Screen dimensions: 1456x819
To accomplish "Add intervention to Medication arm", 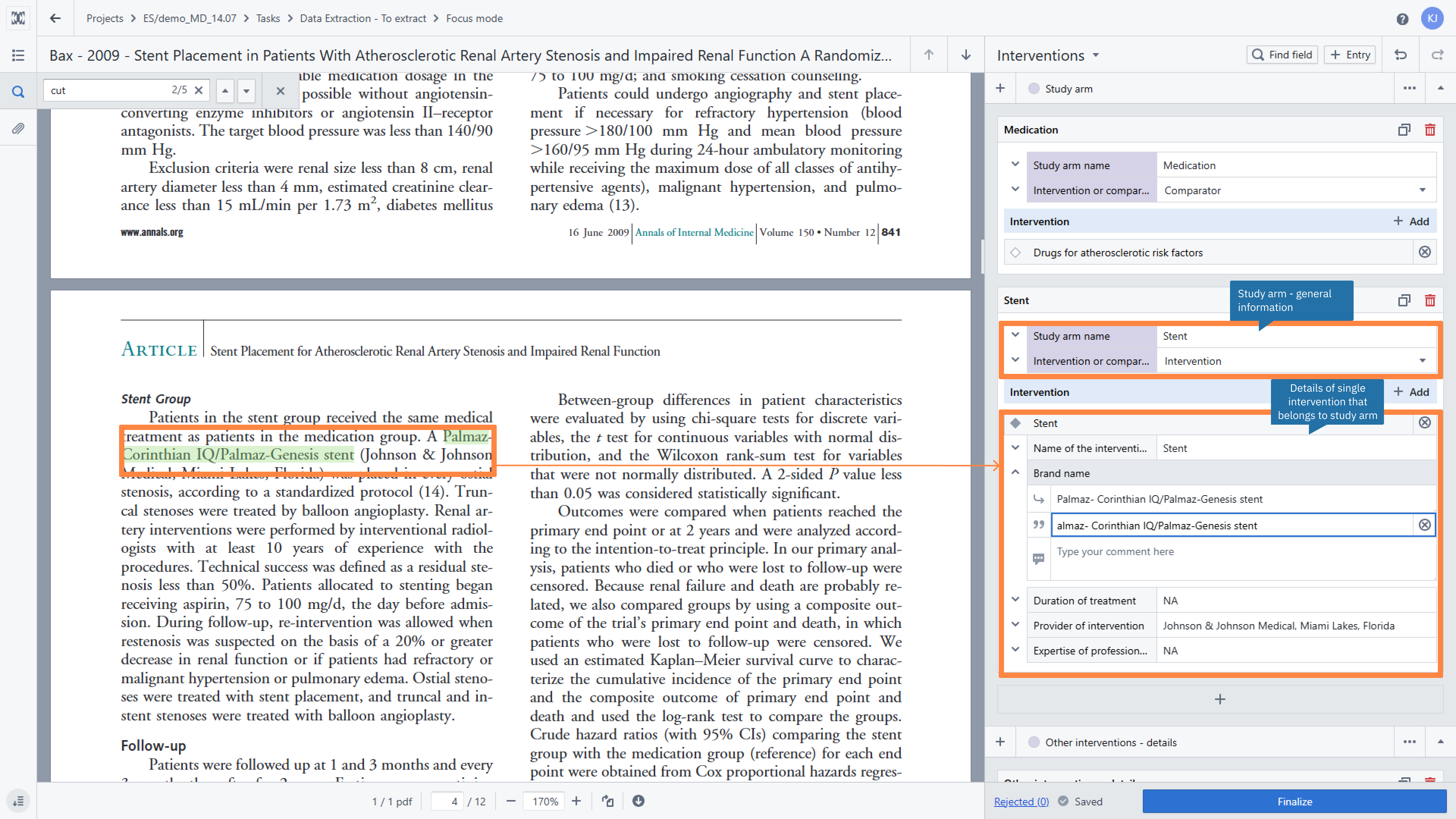I will point(1411,221).
